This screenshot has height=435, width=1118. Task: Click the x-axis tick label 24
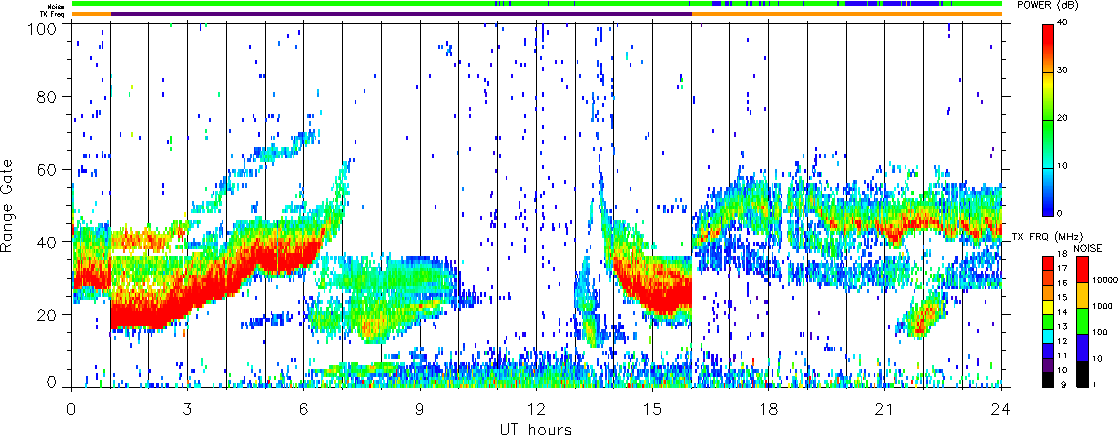coord(1001,409)
